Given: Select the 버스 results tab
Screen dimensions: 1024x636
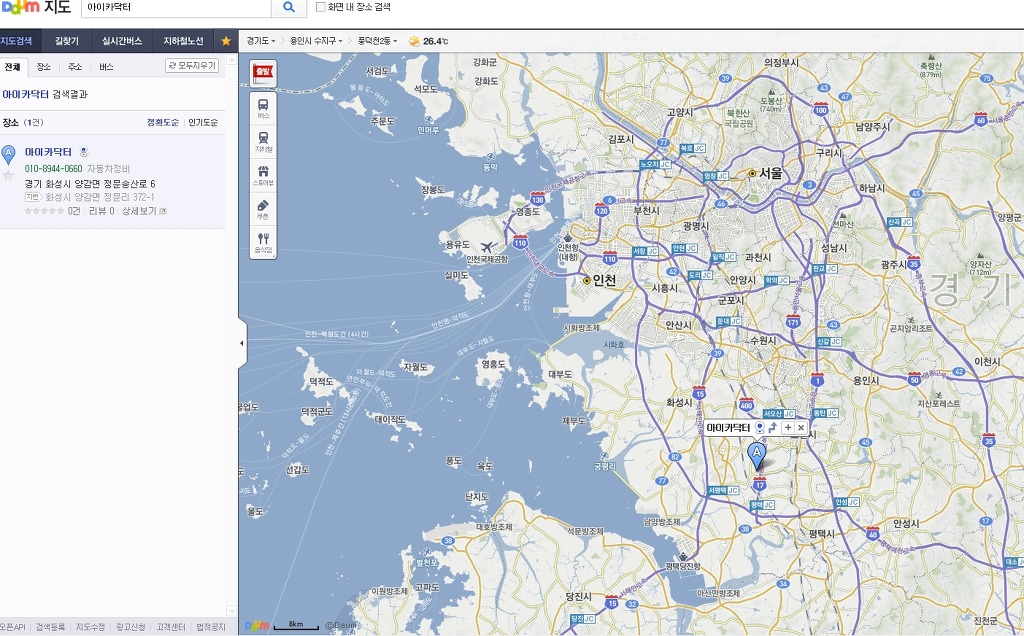Looking at the screenshot, I should coord(106,67).
